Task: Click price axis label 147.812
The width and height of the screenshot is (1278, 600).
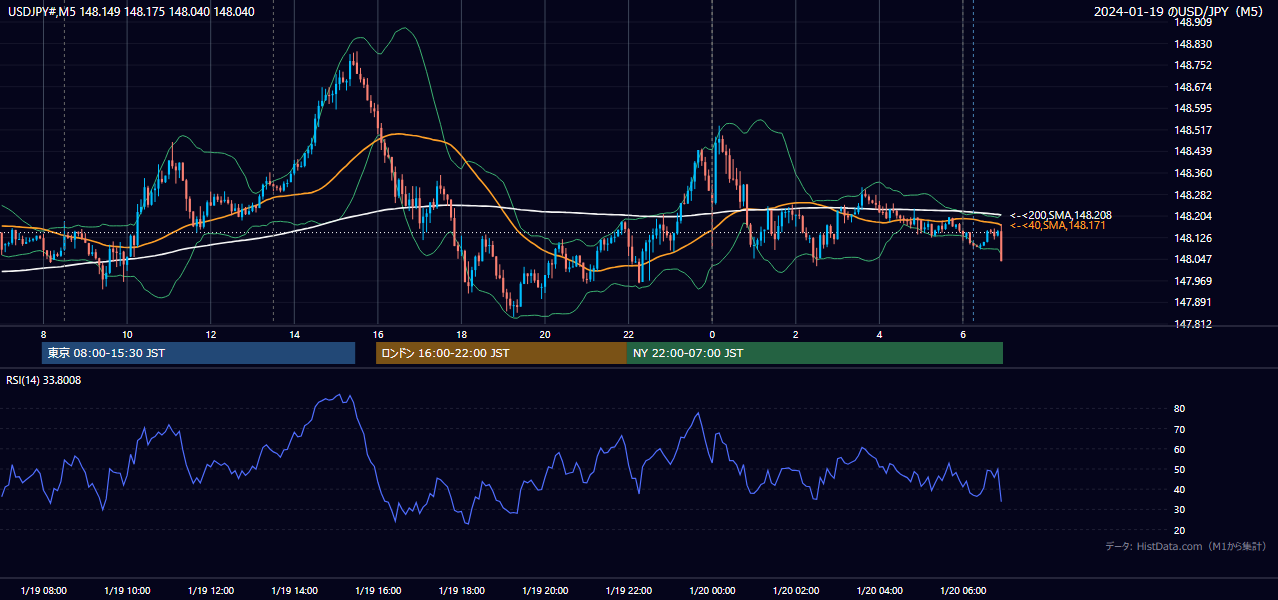Action: click(x=1194, y=324)
